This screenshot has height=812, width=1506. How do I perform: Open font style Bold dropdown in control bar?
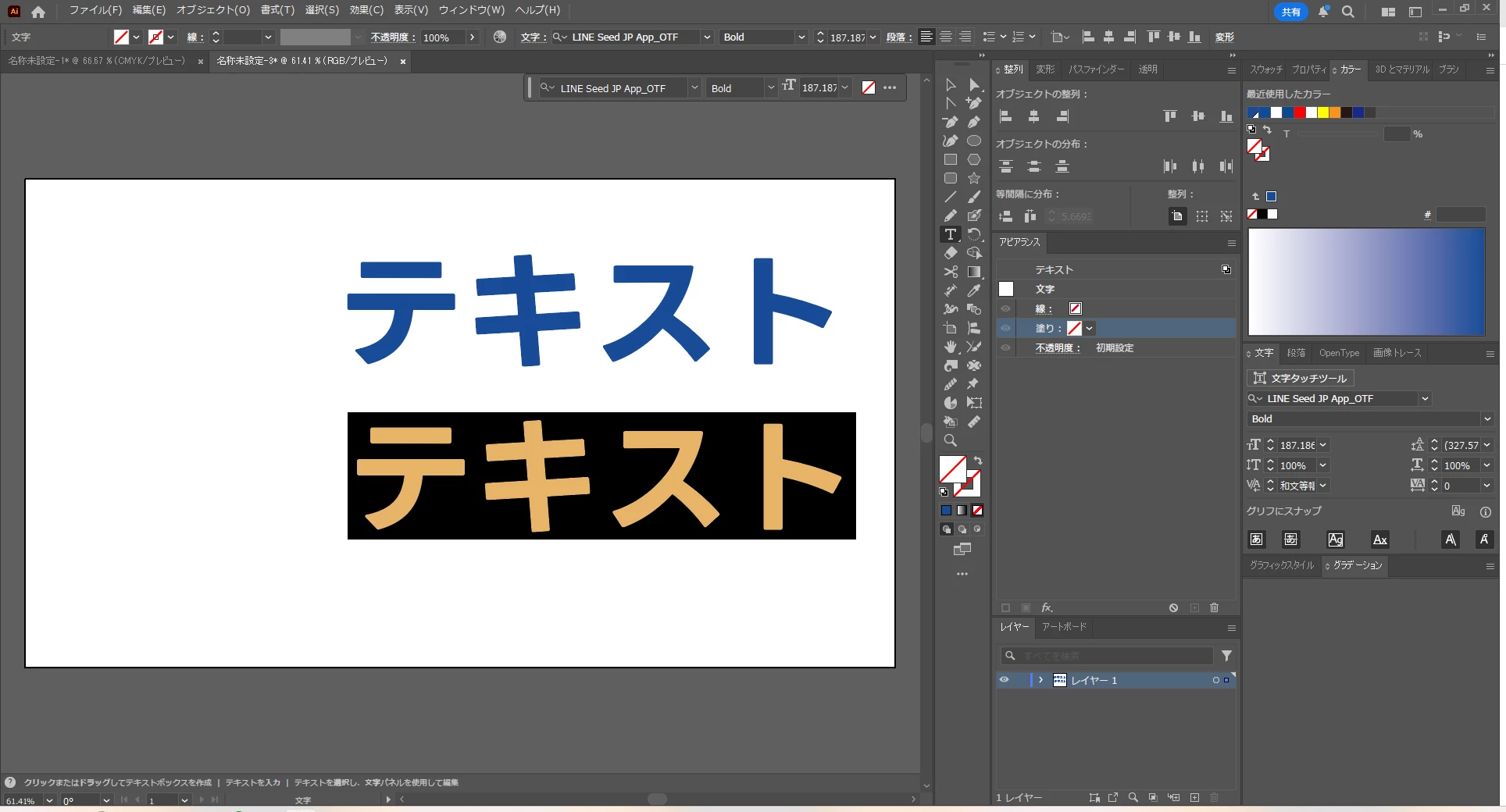(x=801, y=37)
